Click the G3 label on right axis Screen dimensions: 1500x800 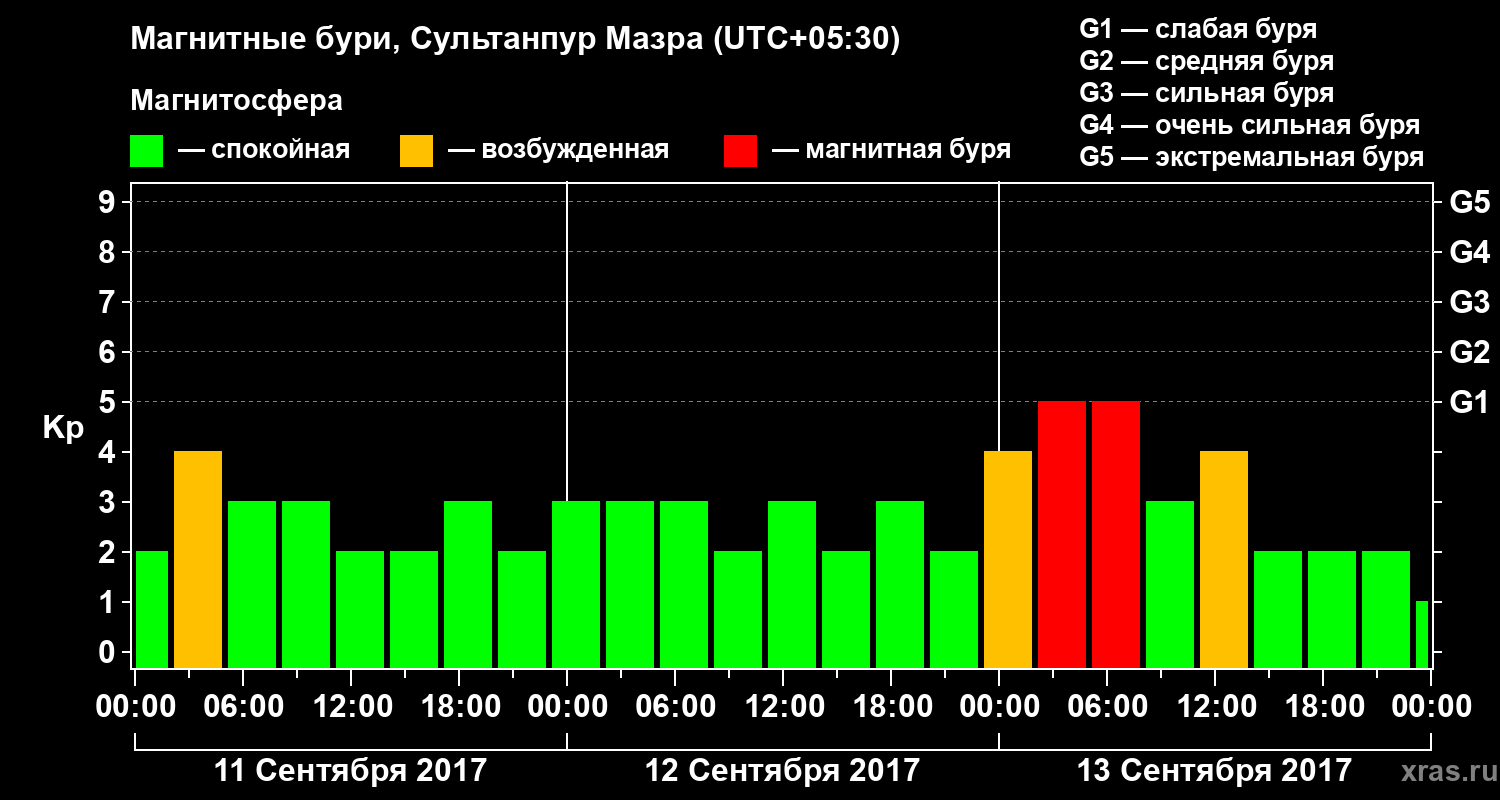pos(1469,302)
